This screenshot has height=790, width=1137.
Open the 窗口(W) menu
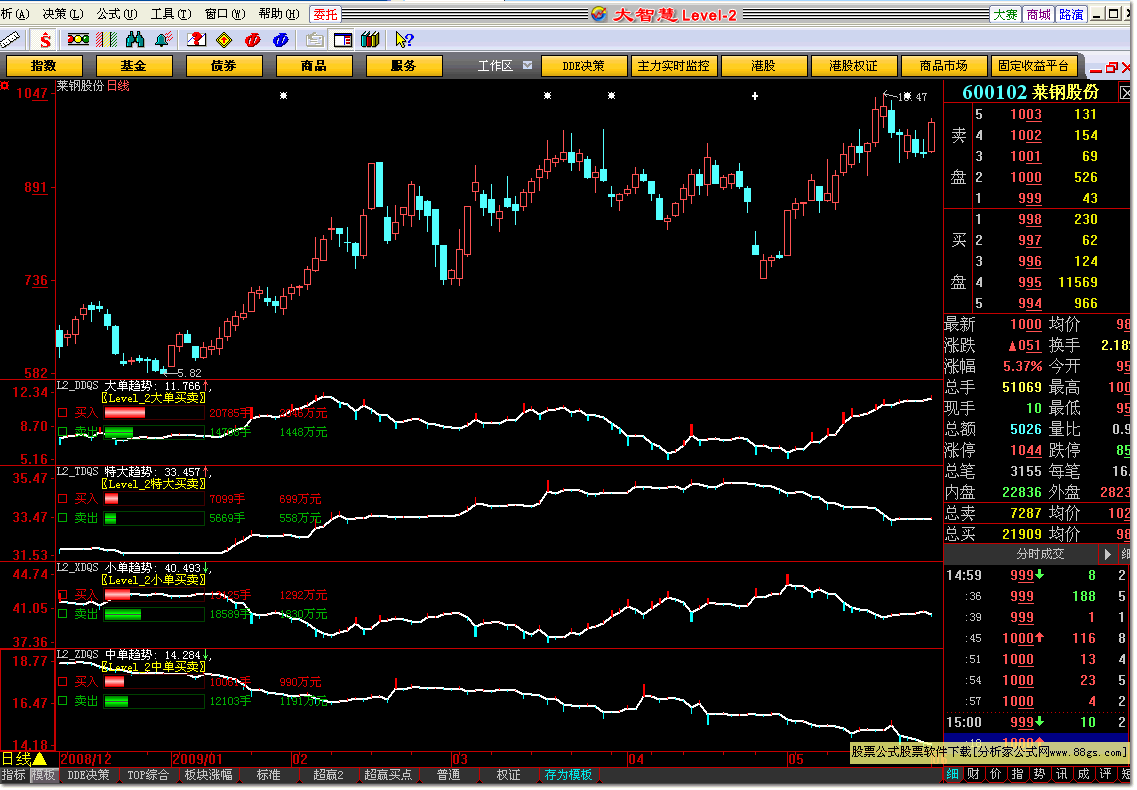pos(225,14)
